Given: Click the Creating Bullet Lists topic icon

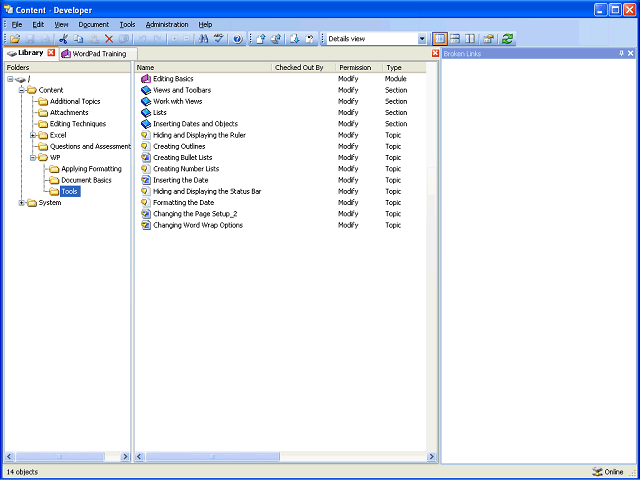Looking at the screenshot, I should coord(146,158).
